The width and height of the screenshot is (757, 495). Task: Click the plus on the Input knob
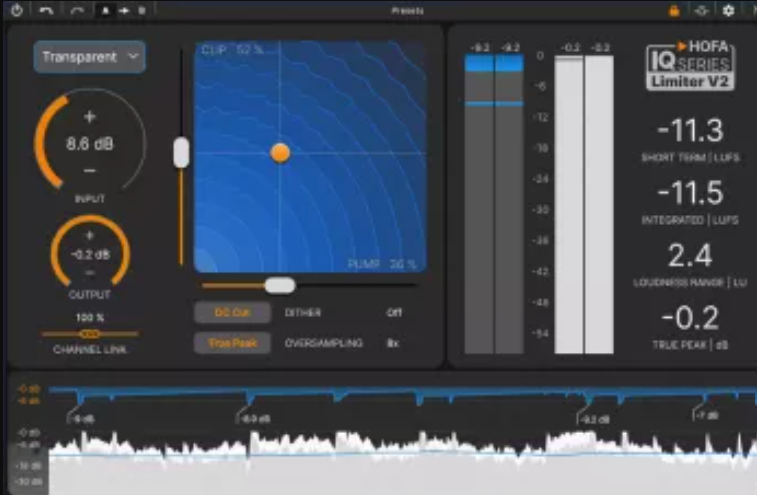coord(90,117)
